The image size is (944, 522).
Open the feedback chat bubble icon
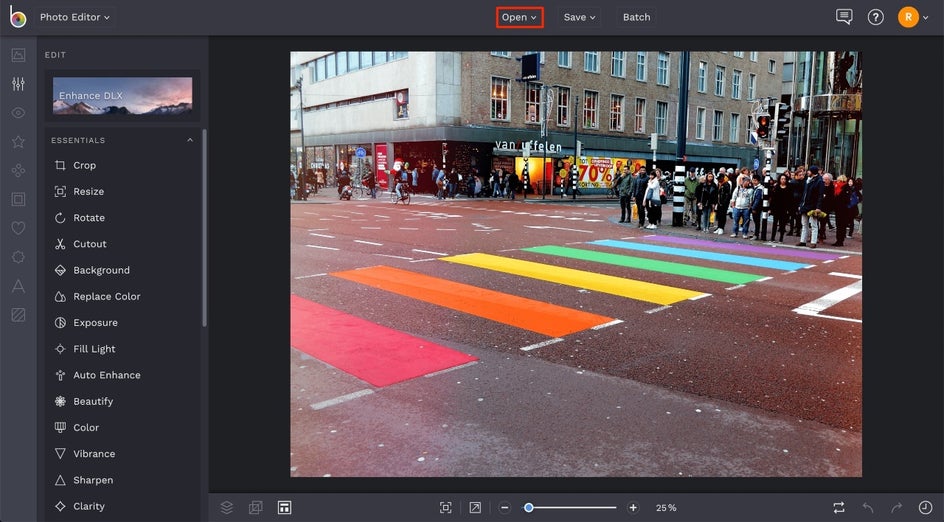[844, 17]
